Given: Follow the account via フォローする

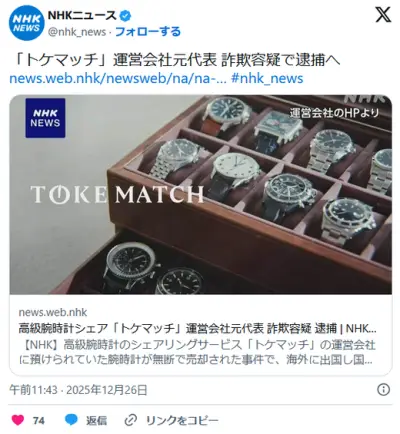Looking at the screenshot, I should point(148,32).
